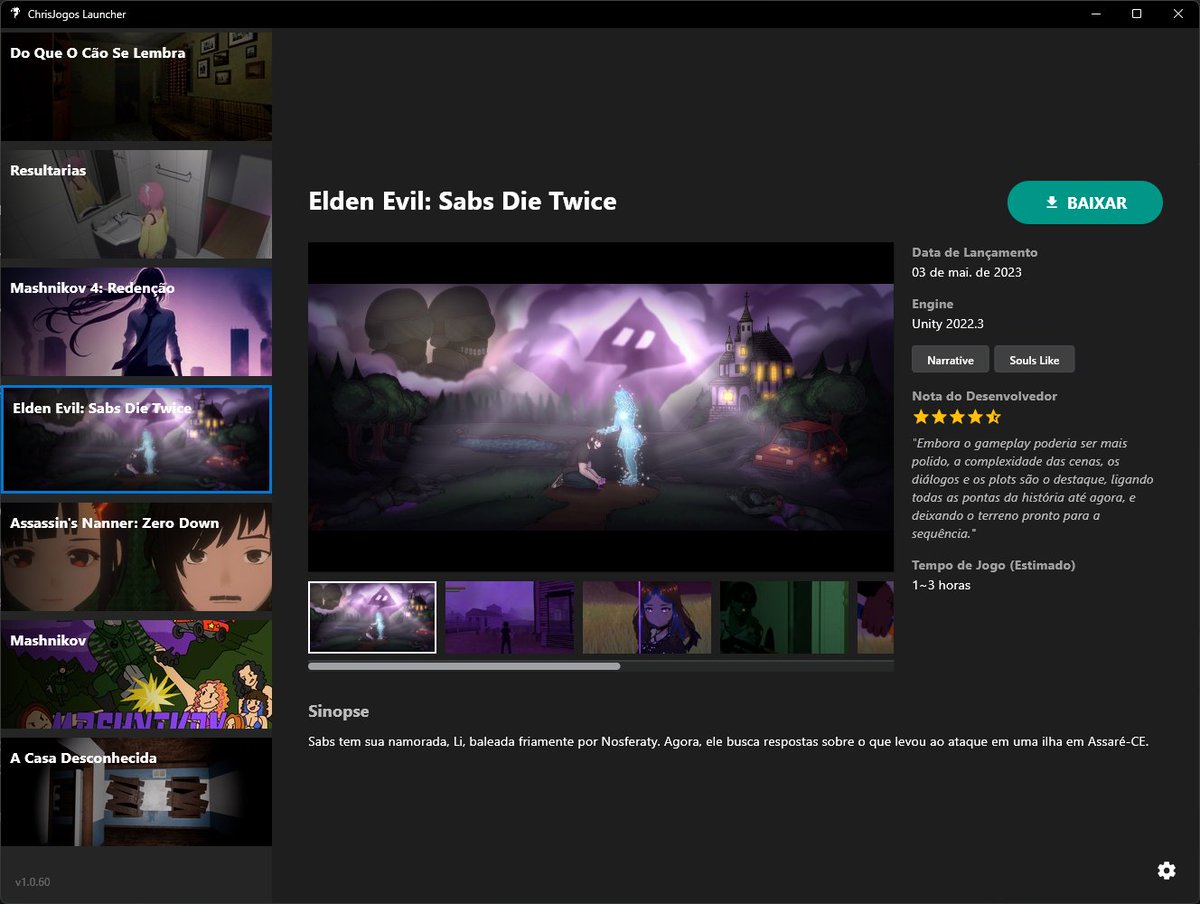Open A Casa Desconhecida game entry
This screenshot has width=1200, height=904.
(x=136, y=792)
